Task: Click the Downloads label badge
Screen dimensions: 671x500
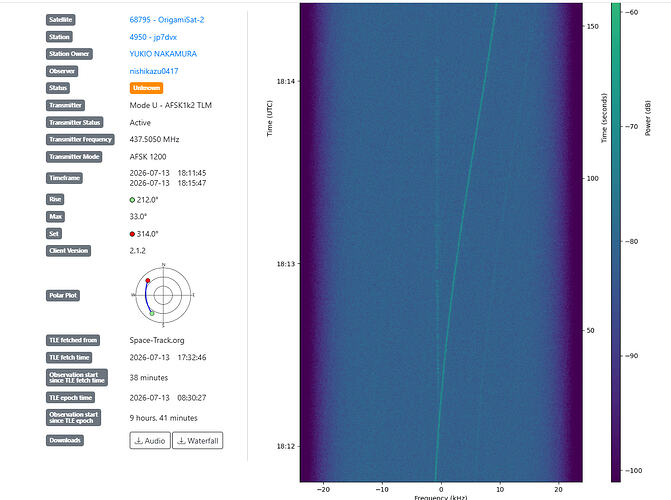Action: pos(65,440)
